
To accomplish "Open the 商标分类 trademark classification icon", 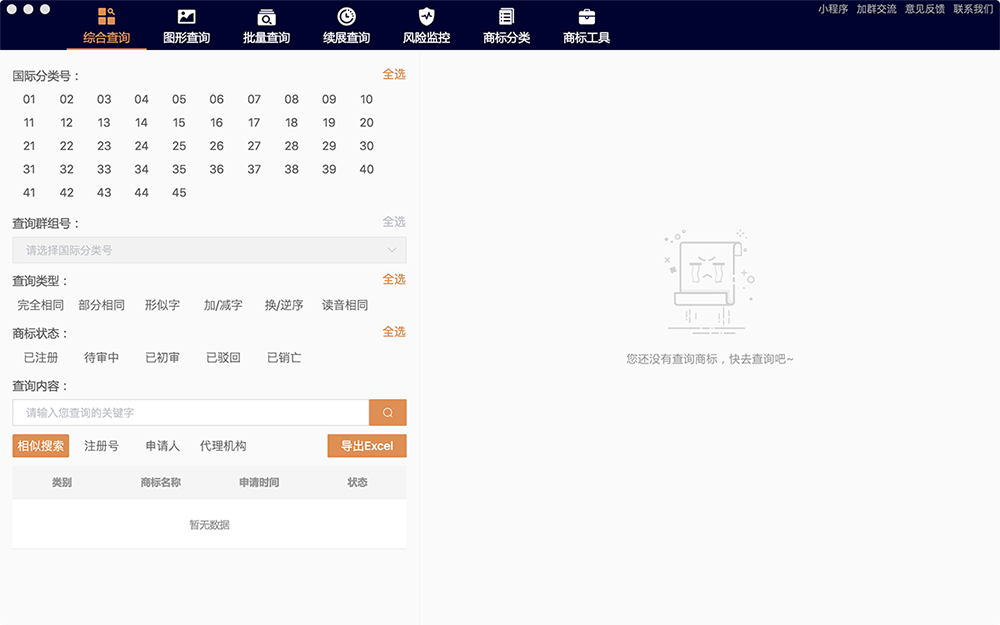I will pyautogui.click(x=506, y=17).
